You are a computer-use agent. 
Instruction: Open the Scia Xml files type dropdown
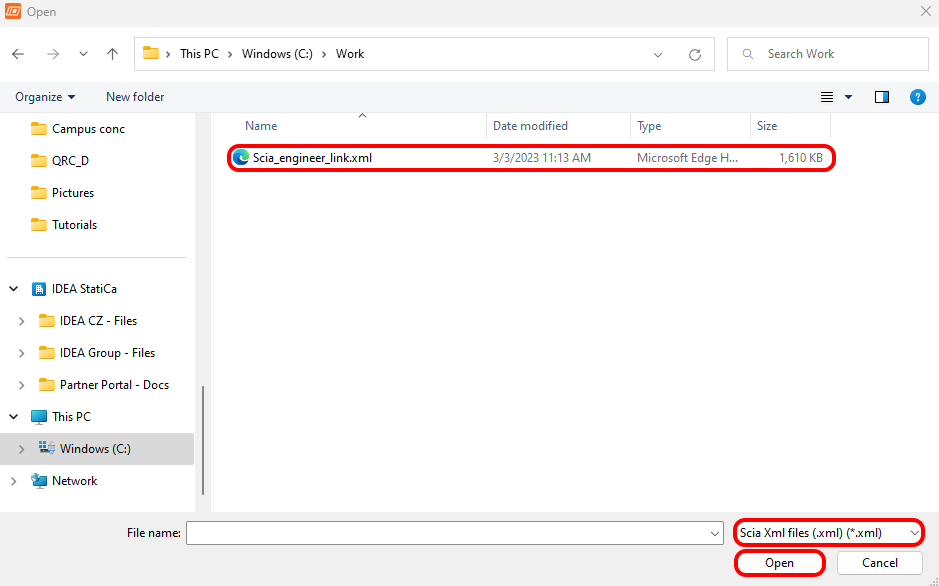(827, 534)
